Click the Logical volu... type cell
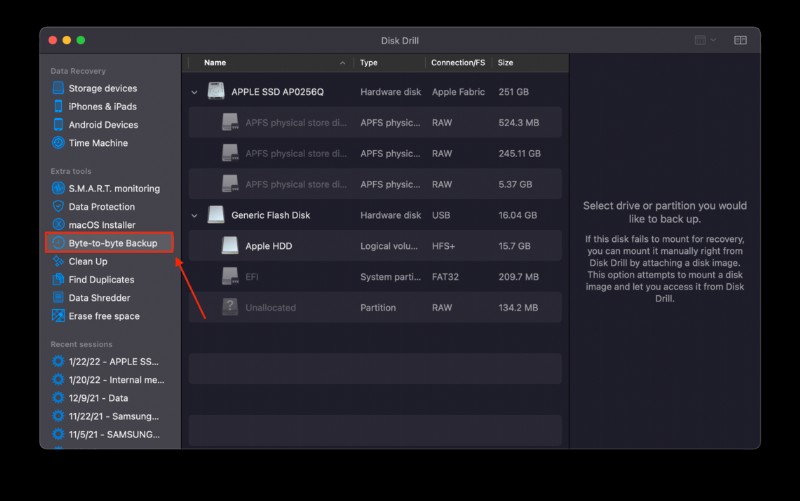 (389, 246)
